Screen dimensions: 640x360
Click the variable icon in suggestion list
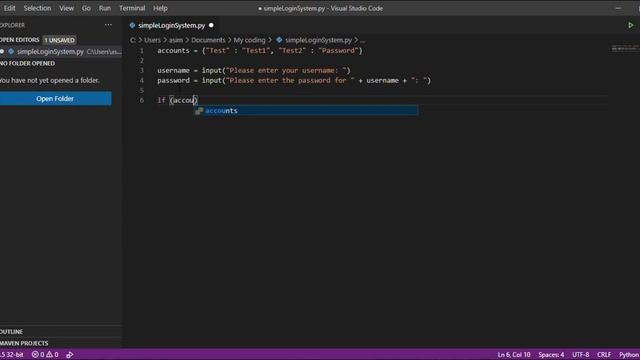[x=199, y=111]
